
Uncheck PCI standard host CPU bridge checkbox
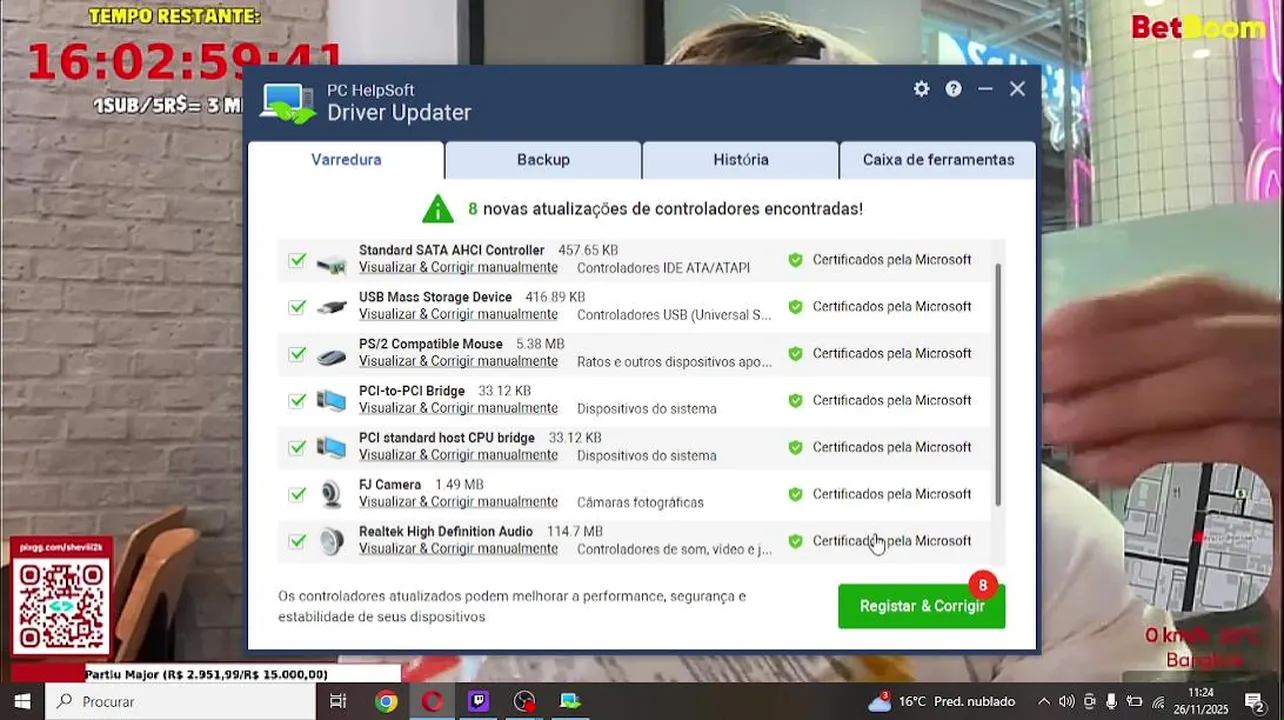click(297, 448)
